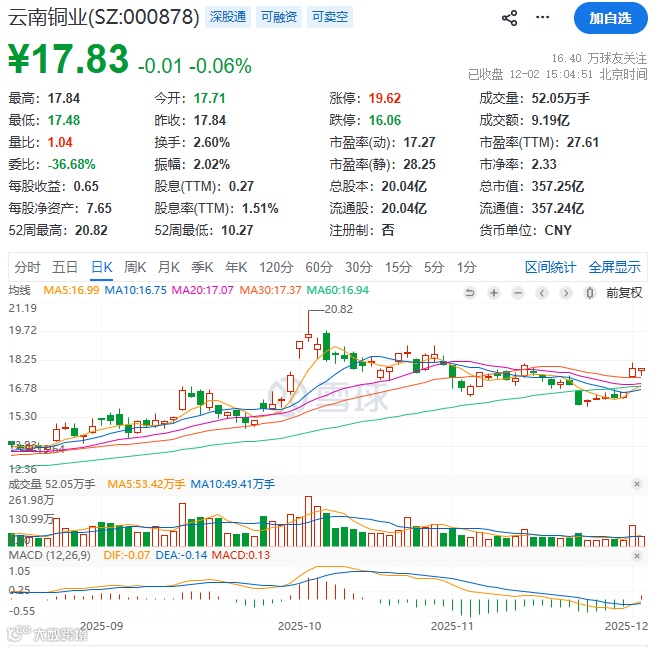
Task: Select the 日K tab
Action: pos(102,267)
